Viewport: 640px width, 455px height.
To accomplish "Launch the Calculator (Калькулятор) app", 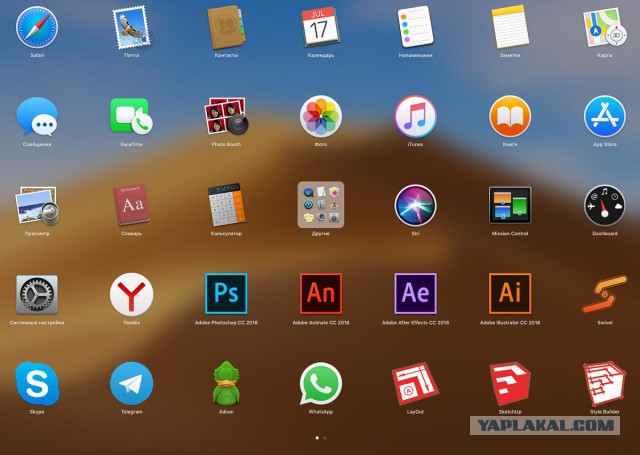I will point(226,206).
